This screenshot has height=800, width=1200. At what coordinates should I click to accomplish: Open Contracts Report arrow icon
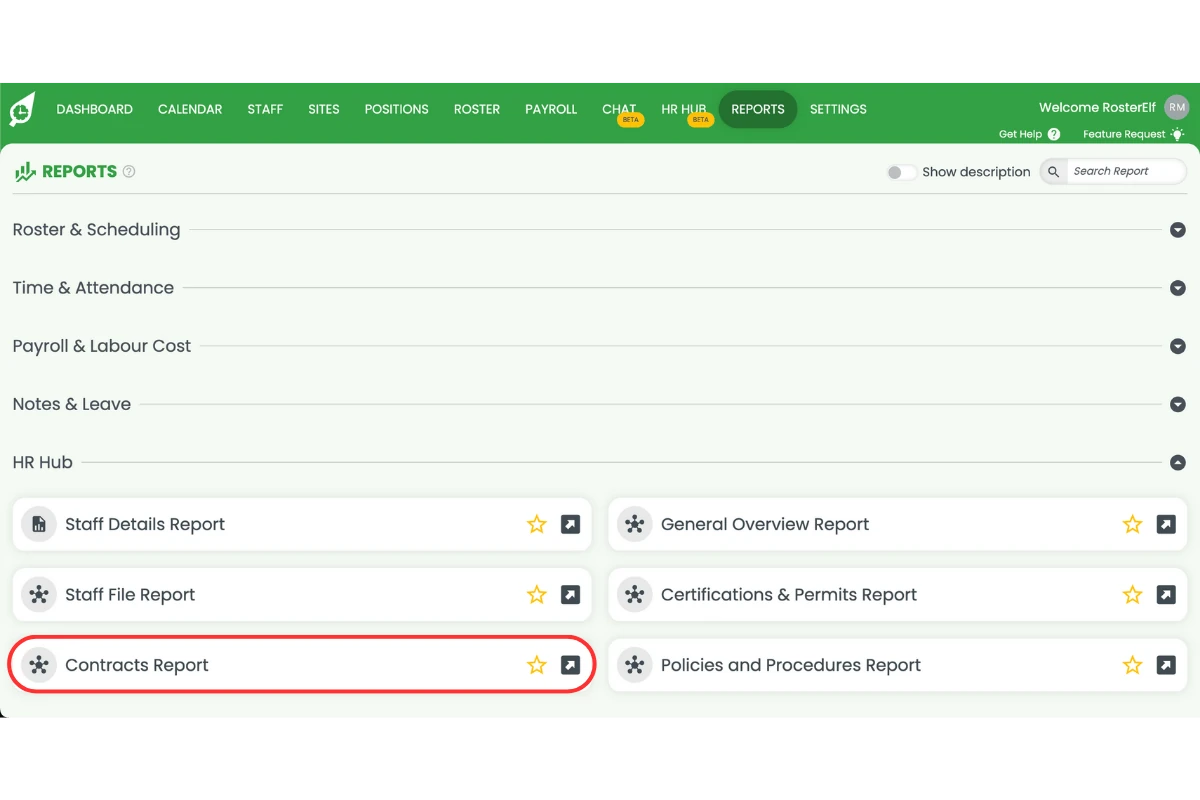[x=570, y=665]
